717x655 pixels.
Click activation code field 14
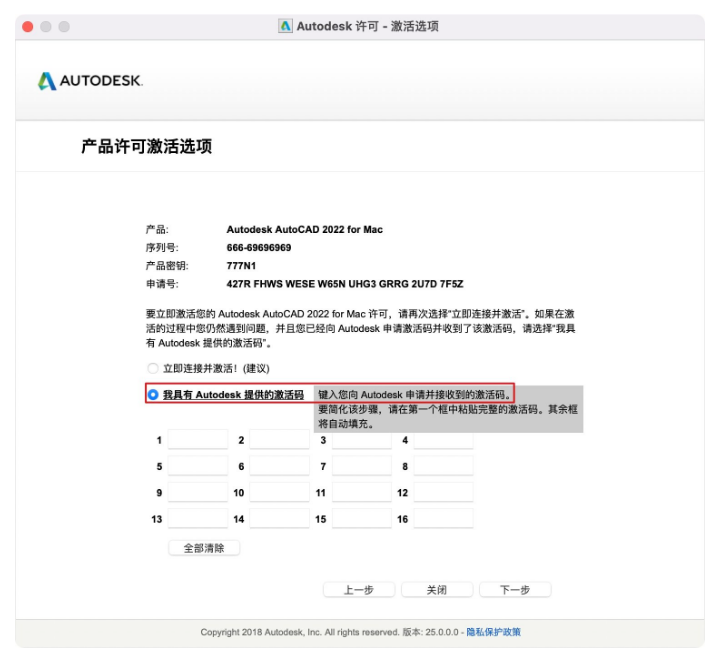[x=279, y=519]
